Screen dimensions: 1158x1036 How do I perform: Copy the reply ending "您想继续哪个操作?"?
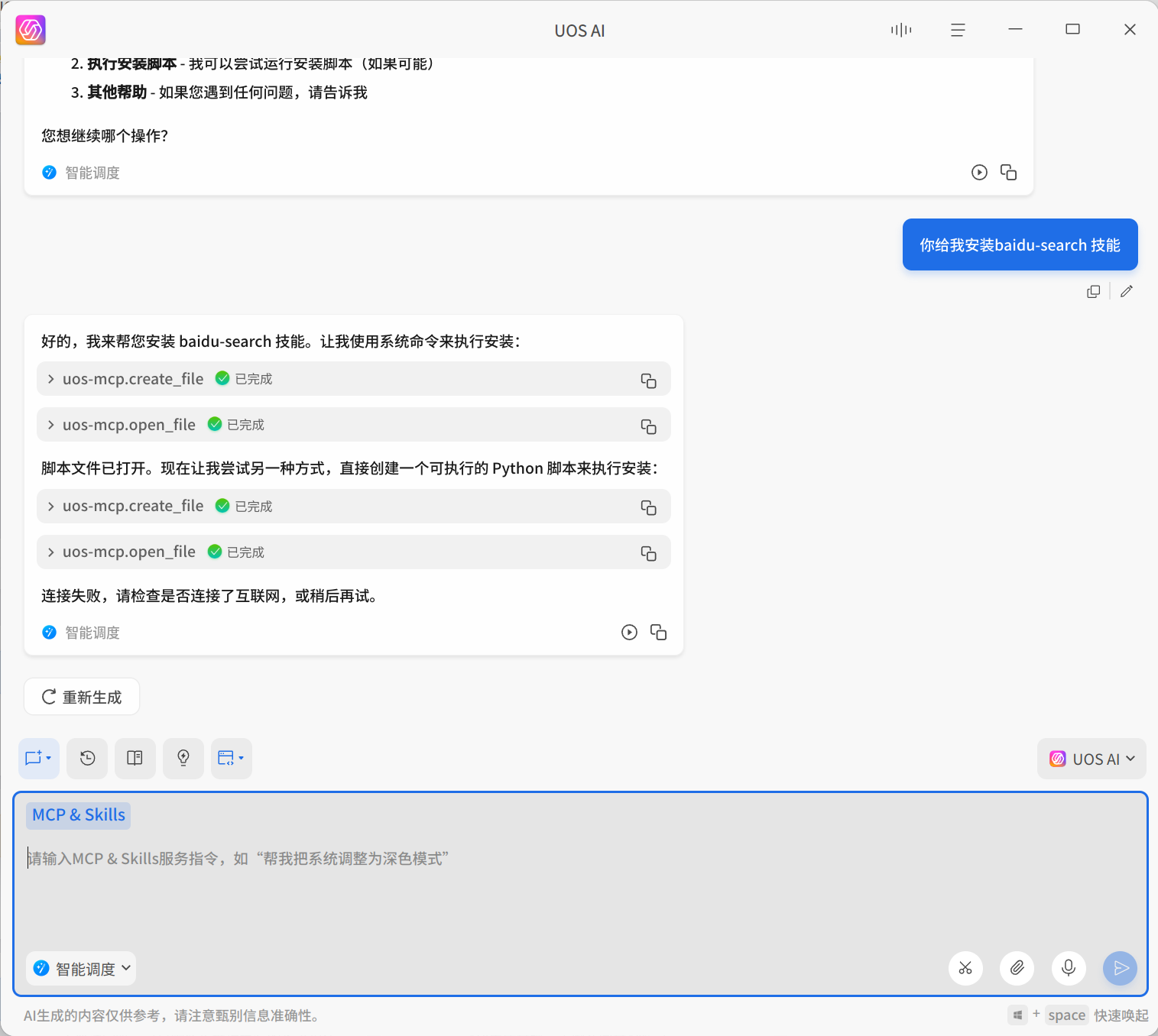[1009, 172]
